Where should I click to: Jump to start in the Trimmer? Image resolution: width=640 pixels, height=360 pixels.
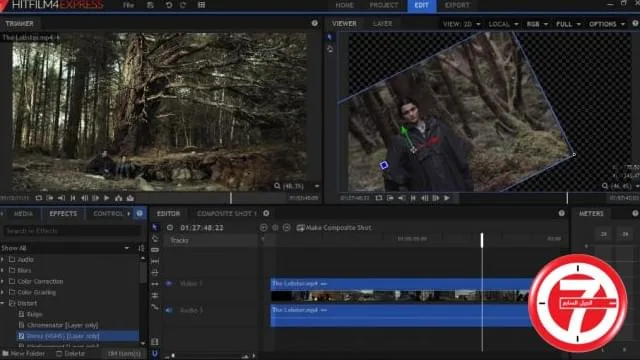point(73,198)
